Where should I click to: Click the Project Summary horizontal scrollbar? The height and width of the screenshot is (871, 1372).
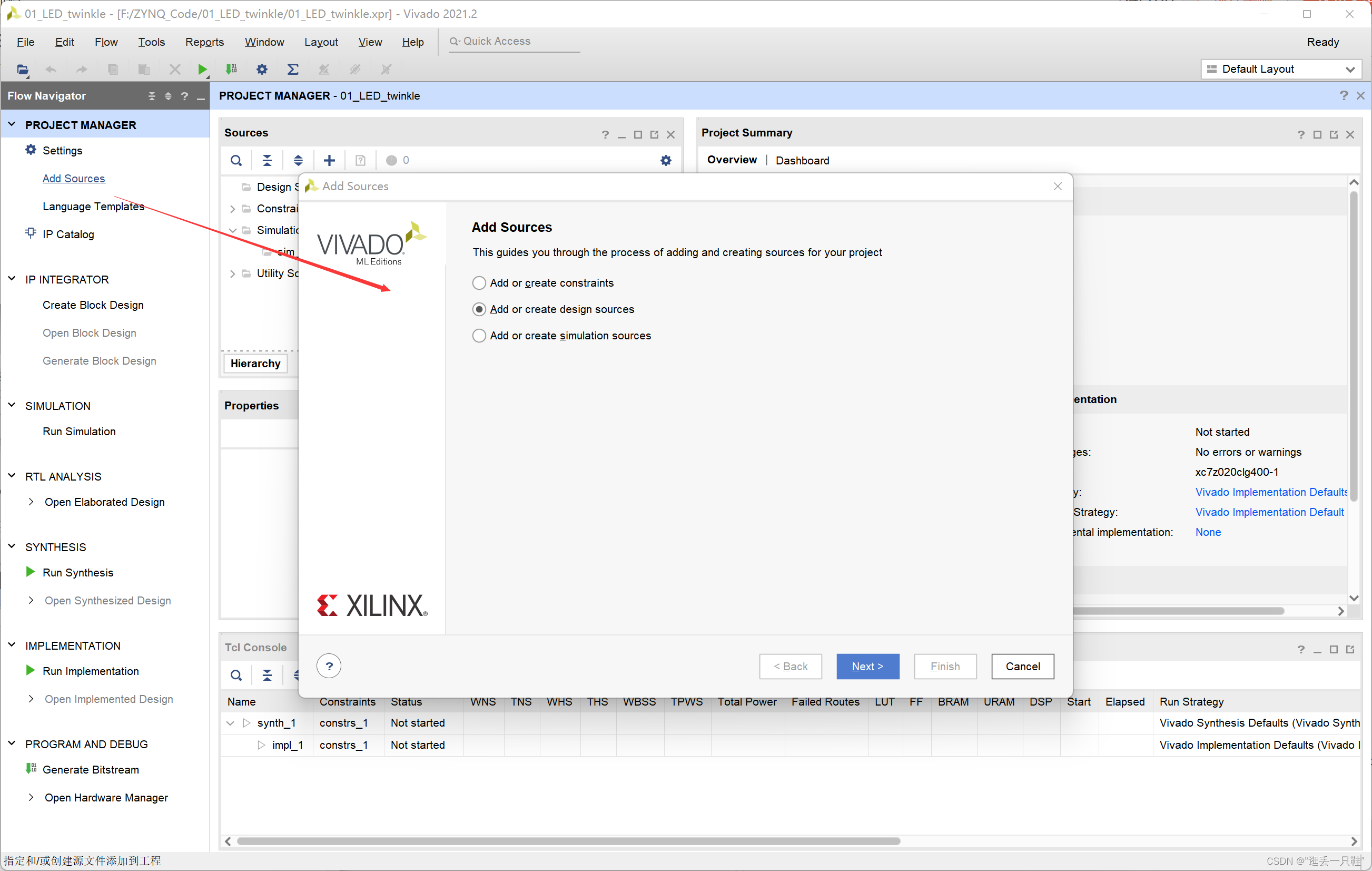pyautogui.click(x=1178, y=611)
